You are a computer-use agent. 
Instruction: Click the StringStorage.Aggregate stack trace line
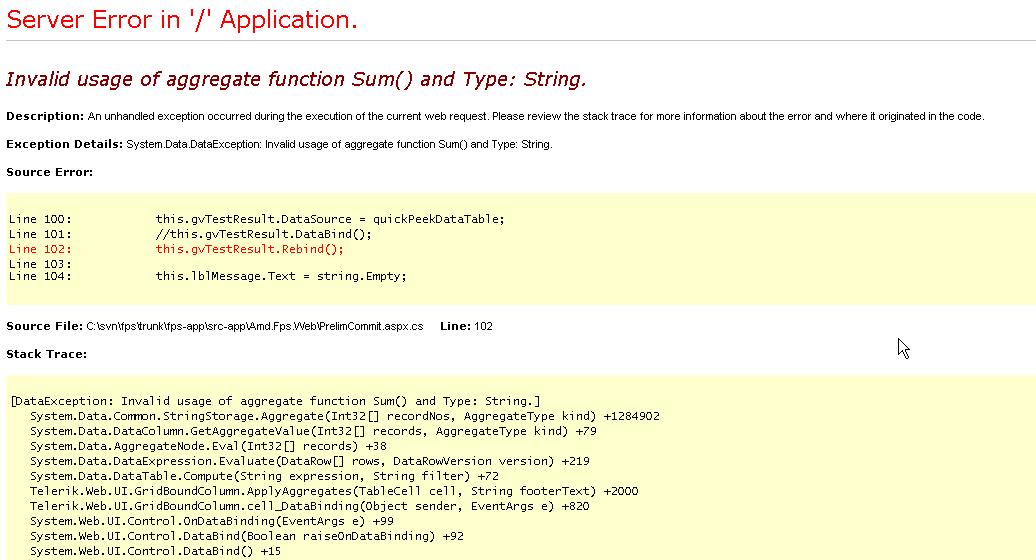pyautogui.click(x=344, y=416)
